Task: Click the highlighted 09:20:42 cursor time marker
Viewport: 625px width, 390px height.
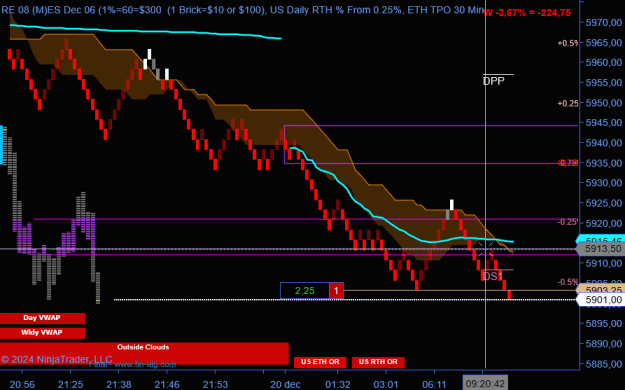Action: 485,383
